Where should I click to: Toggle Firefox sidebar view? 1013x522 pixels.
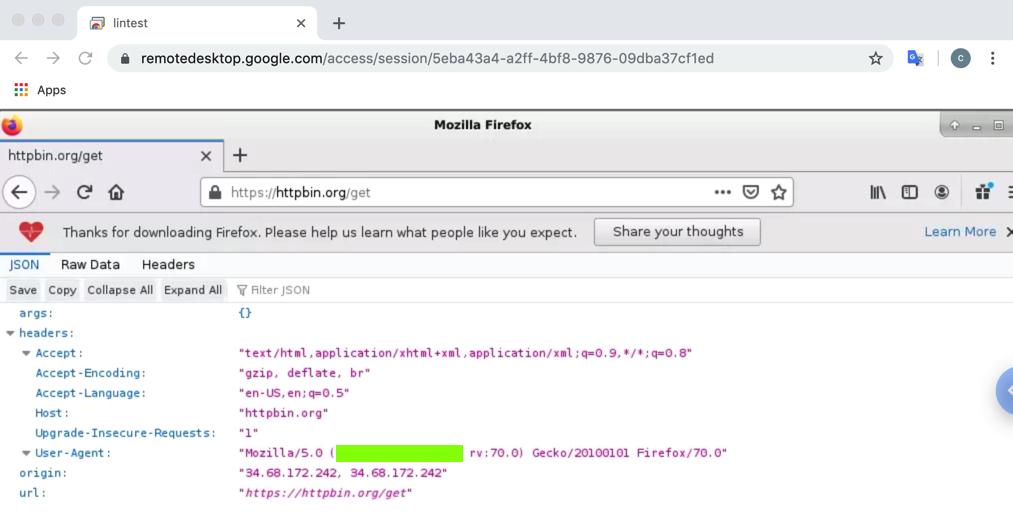[910, 192]
